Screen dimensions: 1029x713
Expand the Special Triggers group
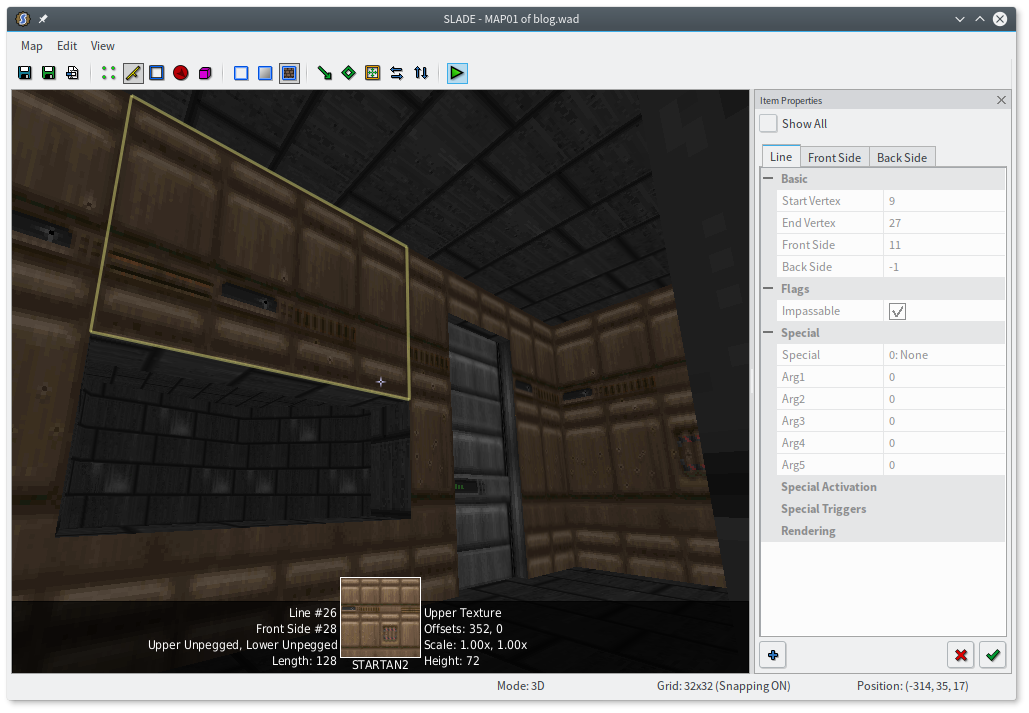coord(823,509)
